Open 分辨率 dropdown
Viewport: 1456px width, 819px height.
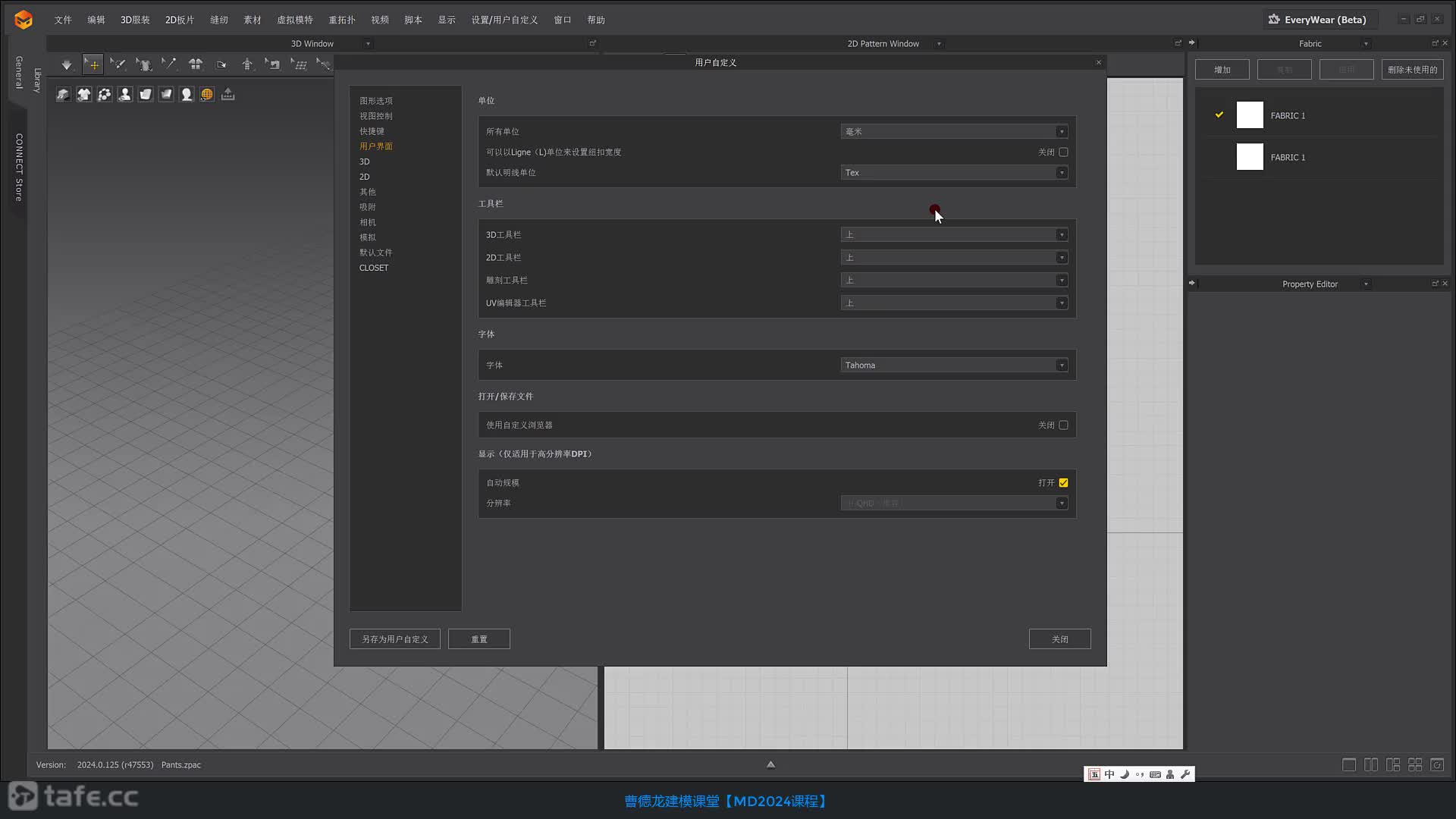click(x=954, y=504)
